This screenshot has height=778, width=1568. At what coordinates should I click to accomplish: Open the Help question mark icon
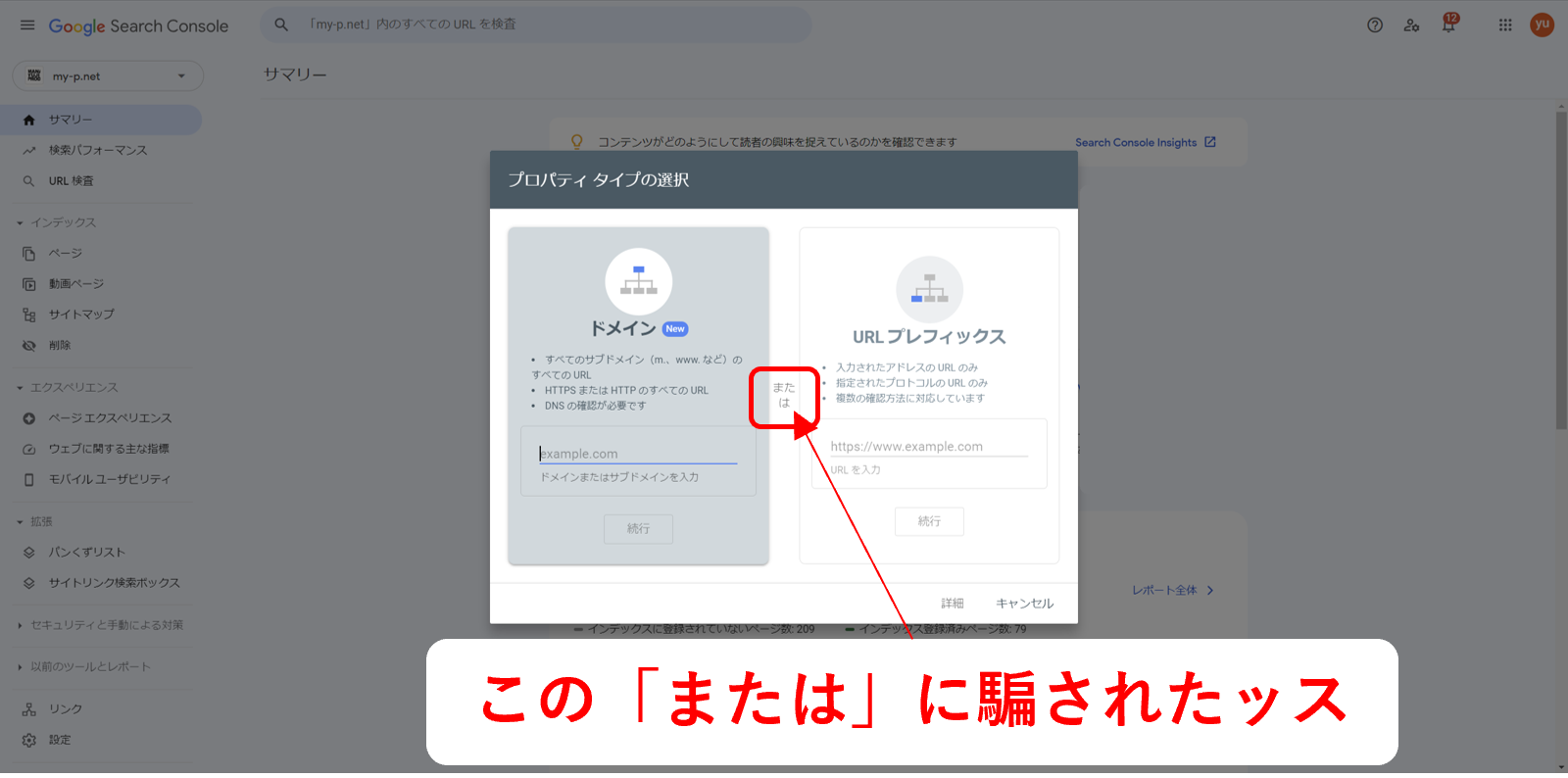point(1375,25)
